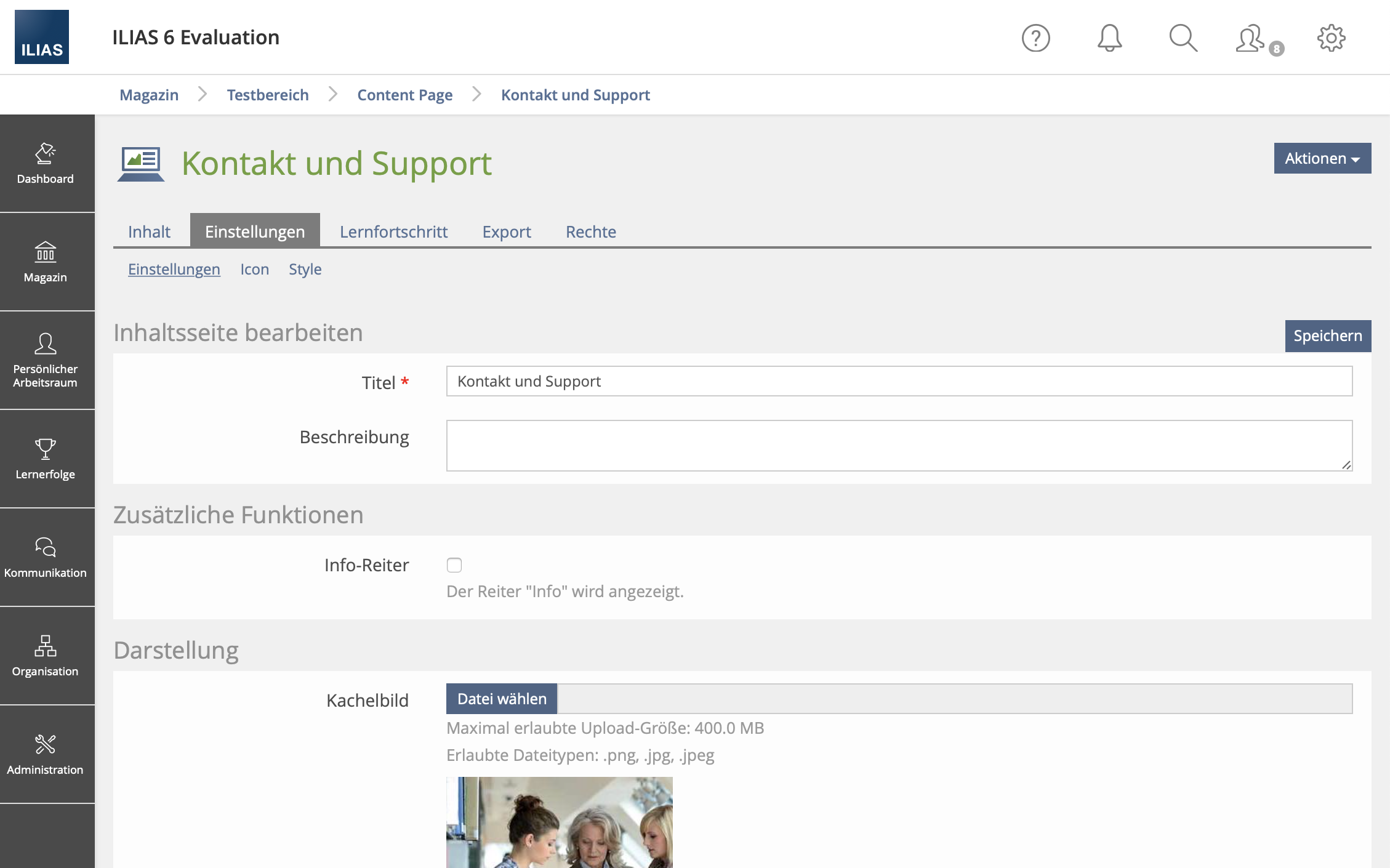This screenshot has width=1390, height=868.
Task: Open the Style sub-tab
Action: coord(305,269)
